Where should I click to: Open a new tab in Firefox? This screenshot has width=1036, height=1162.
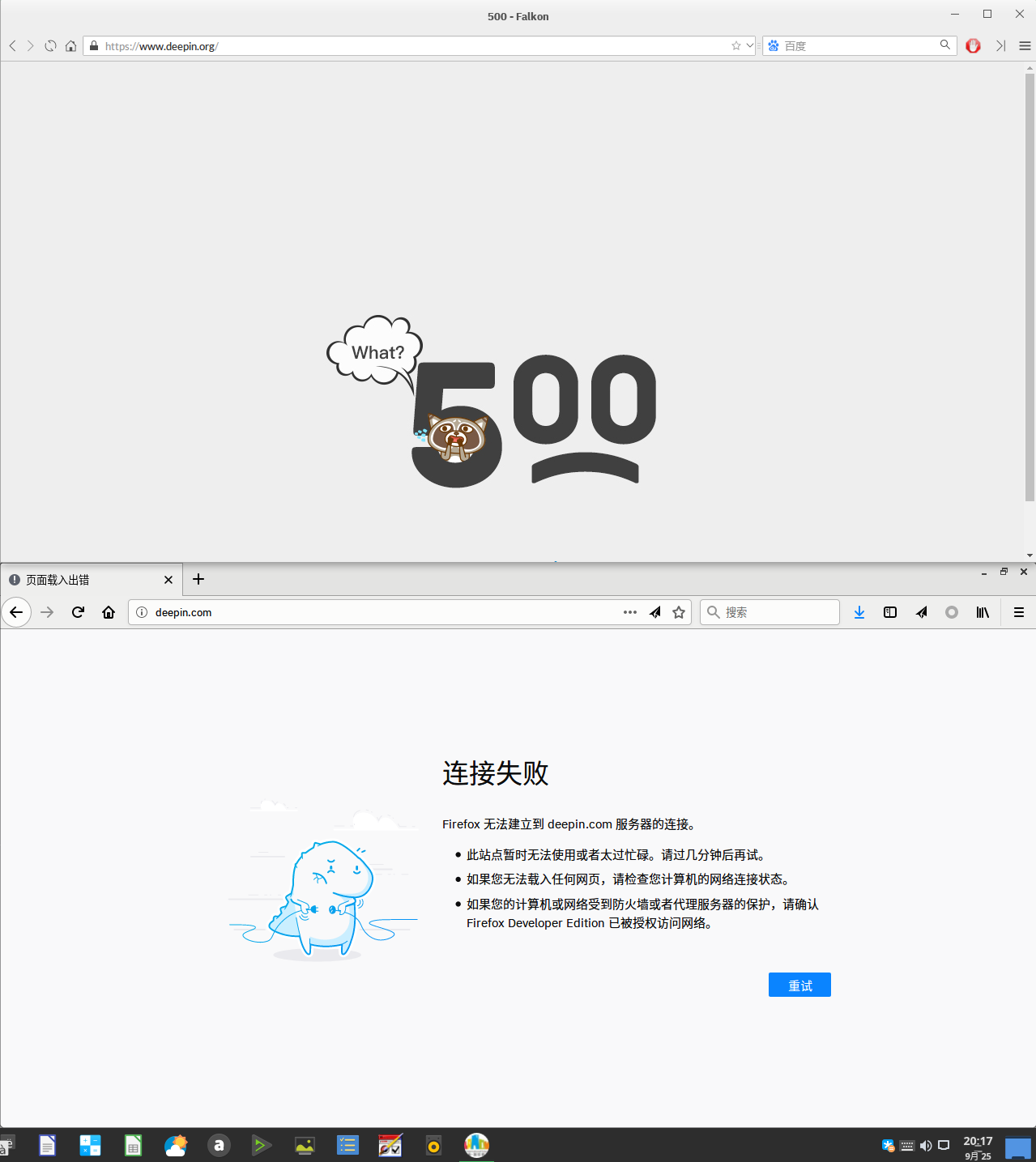(x=198, y=579)
